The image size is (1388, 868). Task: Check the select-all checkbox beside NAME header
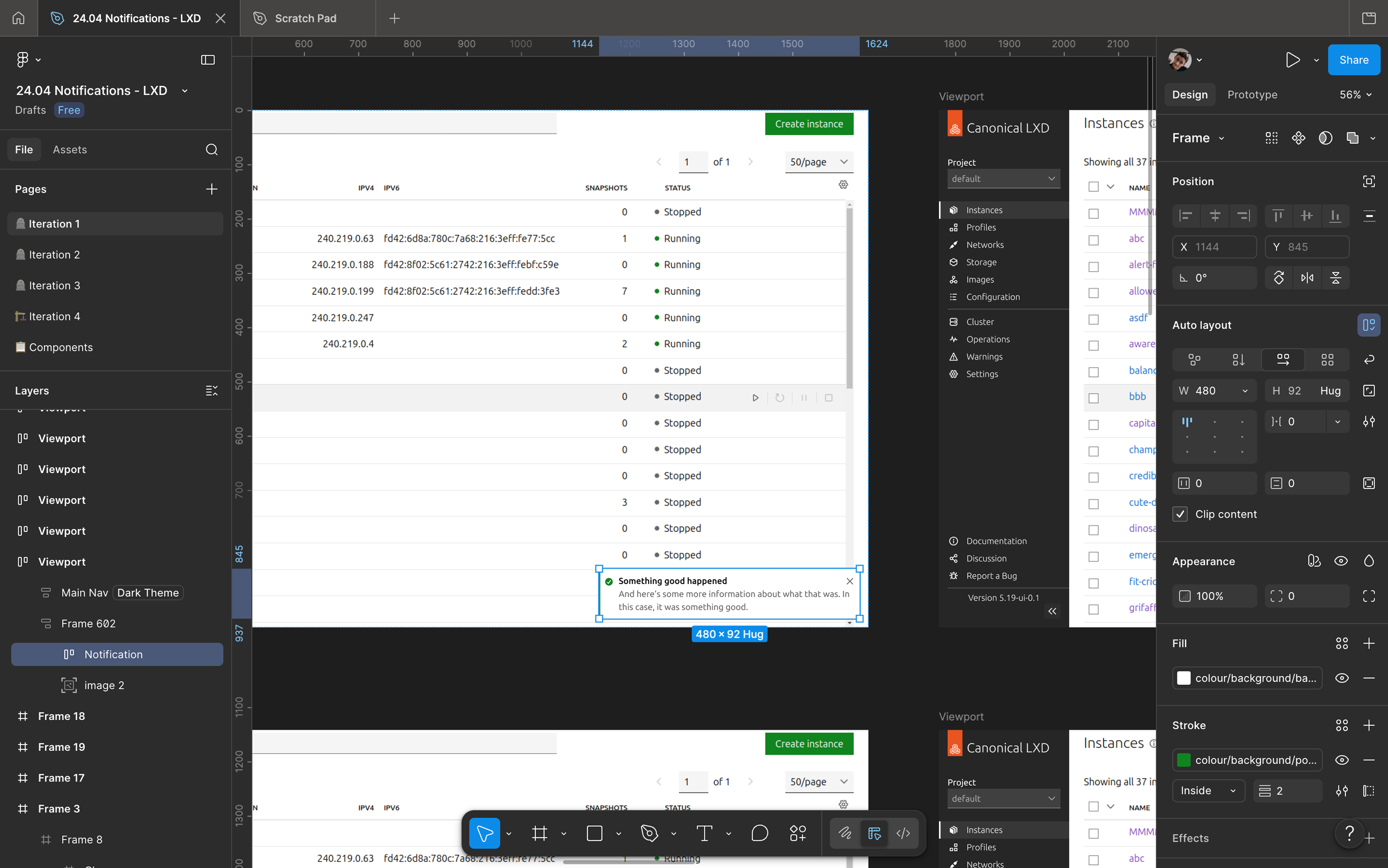tap(1094, 187)
